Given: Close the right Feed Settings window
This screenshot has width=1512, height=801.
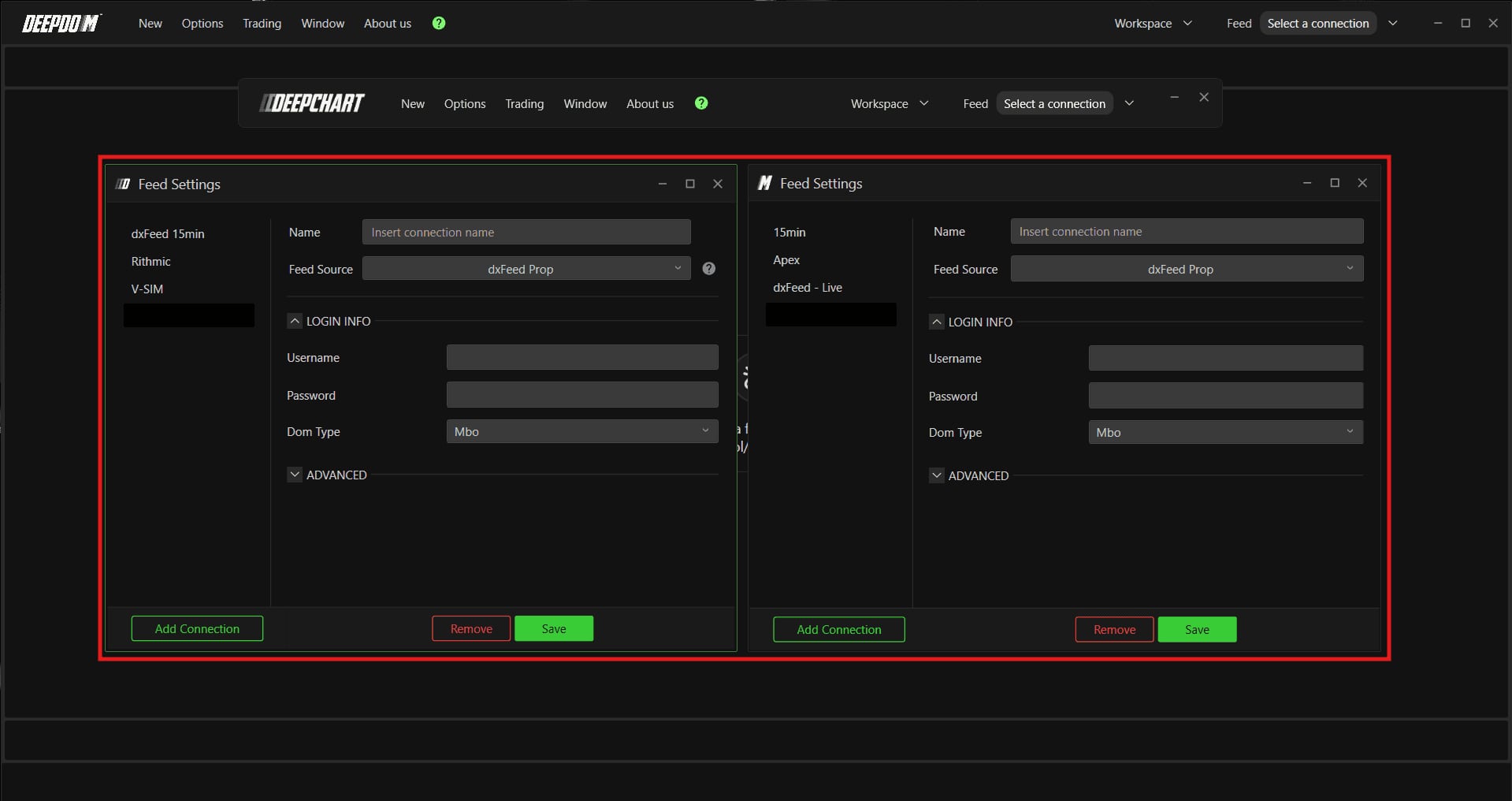Looking at the screenshot, I should tap(1362, 183).
